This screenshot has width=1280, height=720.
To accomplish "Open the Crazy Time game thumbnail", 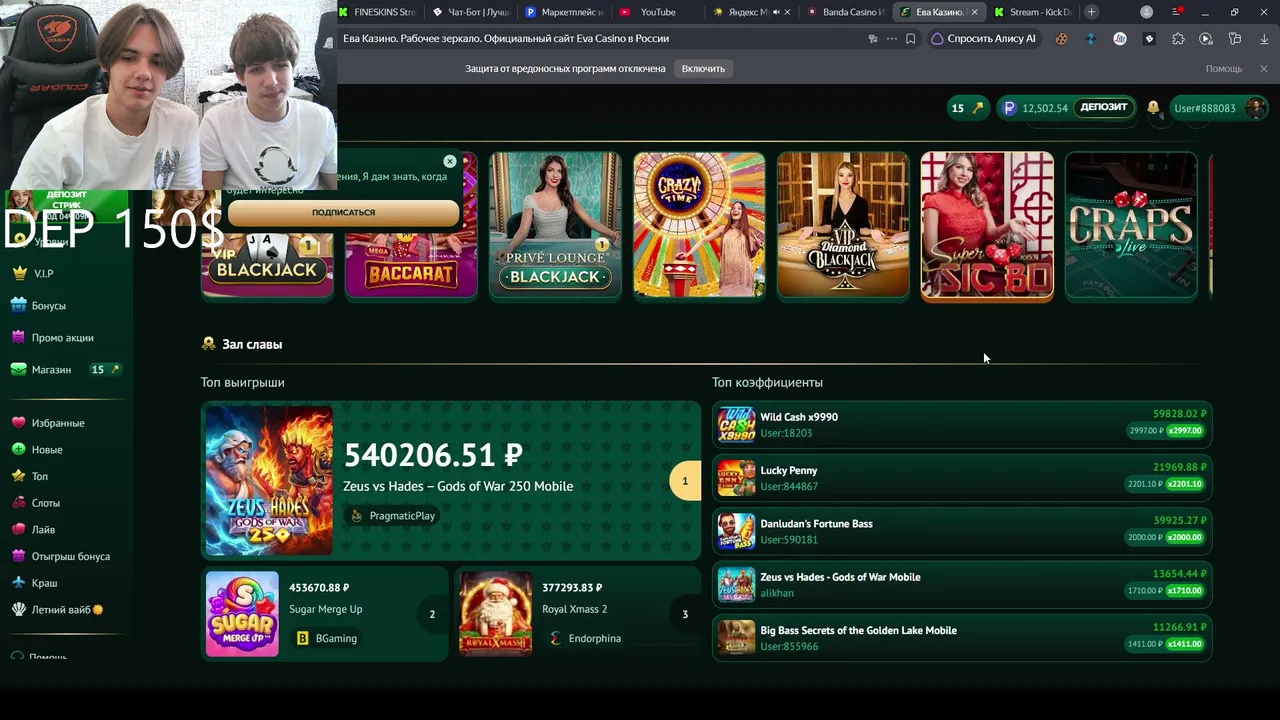I will click(x=699, y=226).
